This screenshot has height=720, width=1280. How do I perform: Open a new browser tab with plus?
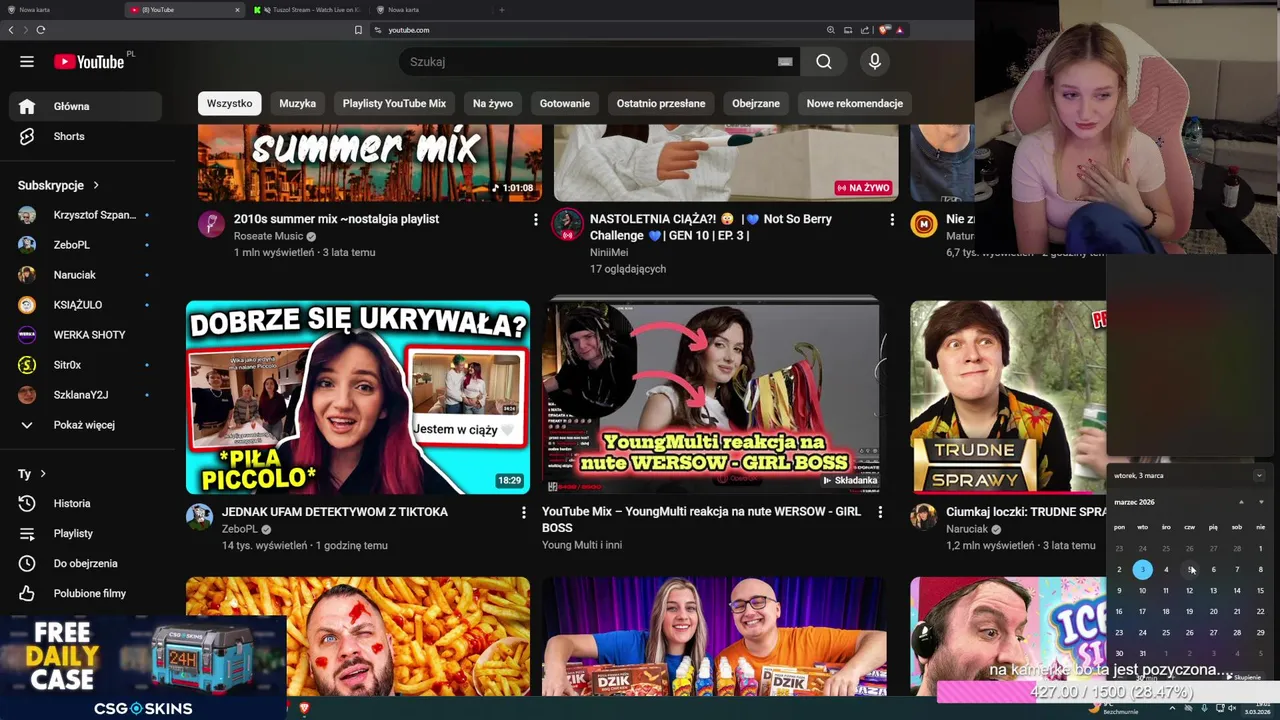(502, 10)
